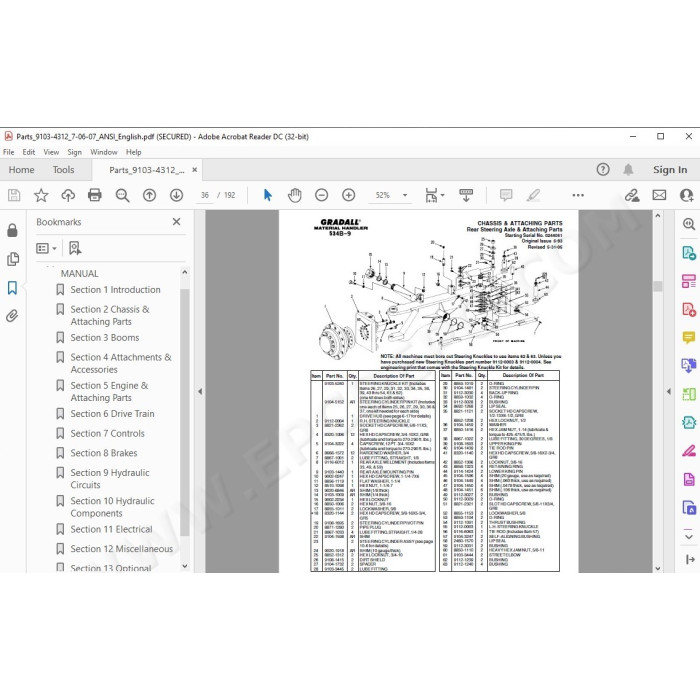The image size is (700, 700).
Task: Open the Help question mark
Action: point(603,170)
